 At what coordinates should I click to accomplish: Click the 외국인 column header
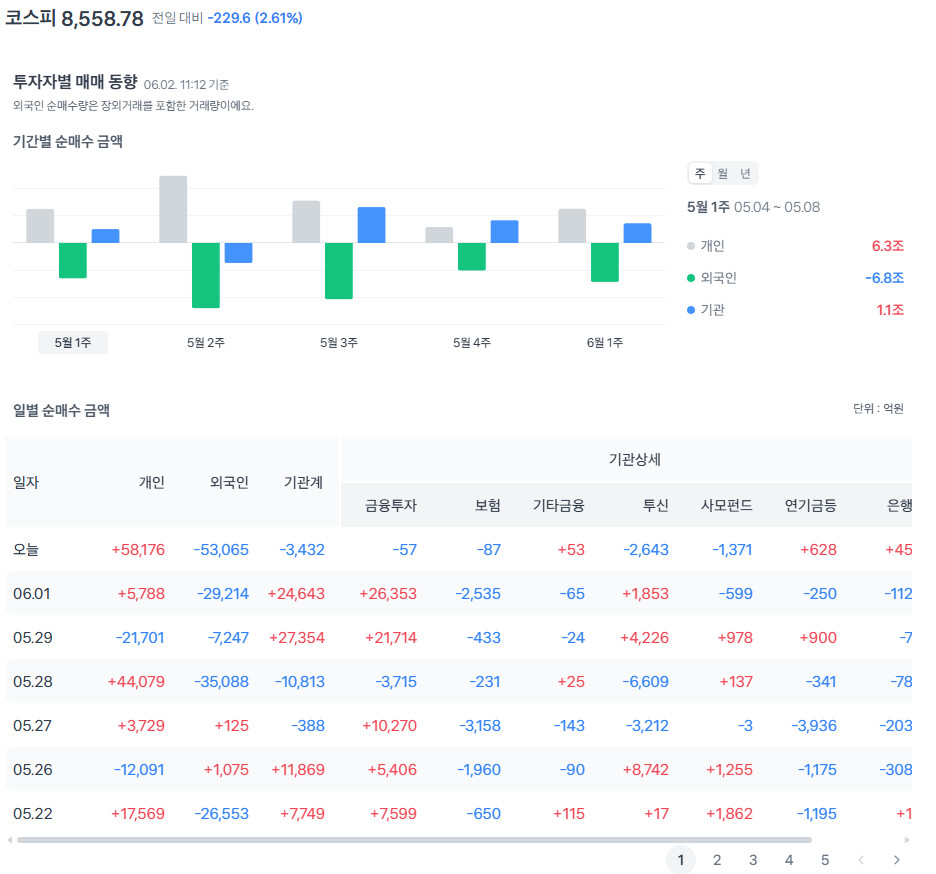(229, 482)
